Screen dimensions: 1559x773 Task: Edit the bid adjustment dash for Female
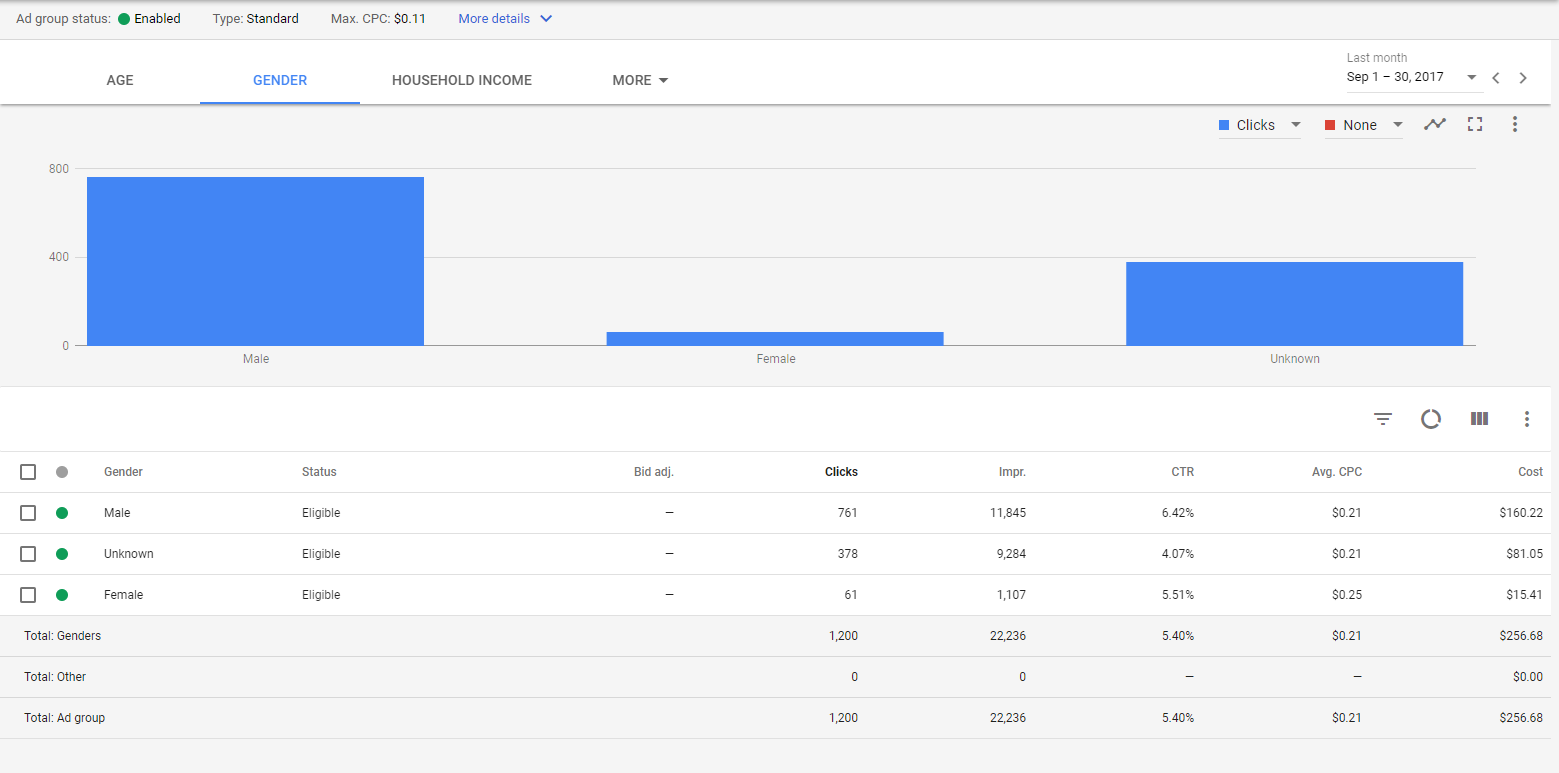tap(669, 595)
